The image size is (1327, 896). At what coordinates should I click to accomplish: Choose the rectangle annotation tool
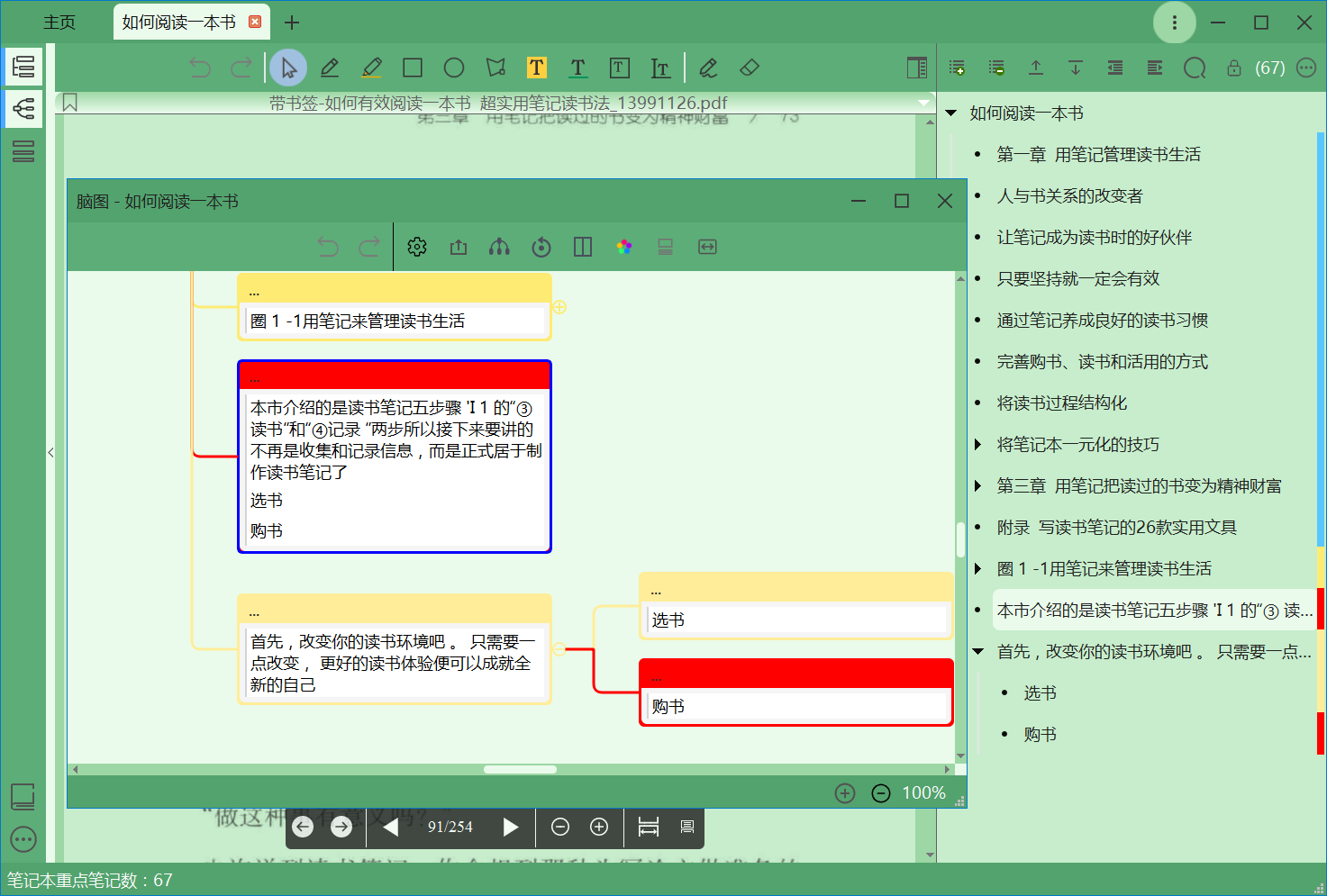[413, 67]
